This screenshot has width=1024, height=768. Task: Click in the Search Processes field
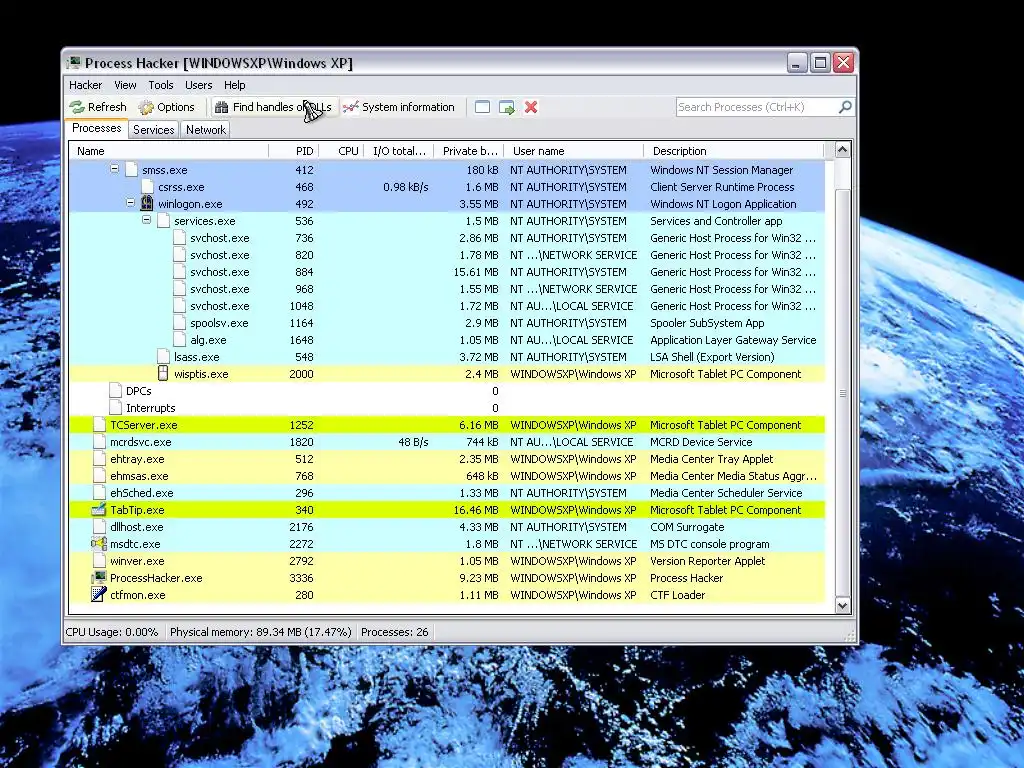click(x=756, y=106)
